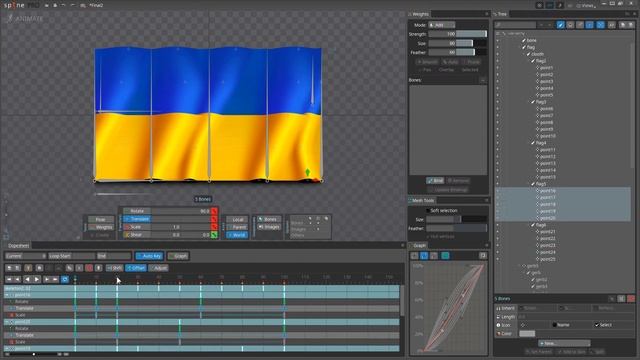Switch axes to World
Image resolution: width=640 pixels, height=360 pixels.
tap(237, 235)
